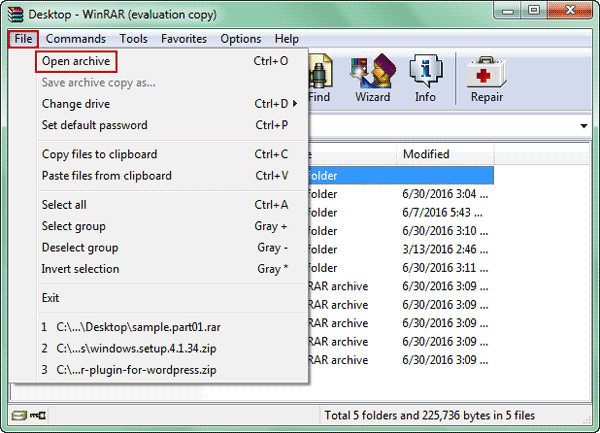The image size is (600, 433).
Task: Select folder row modified 6/7/2016 5:43
Action: 401,213
